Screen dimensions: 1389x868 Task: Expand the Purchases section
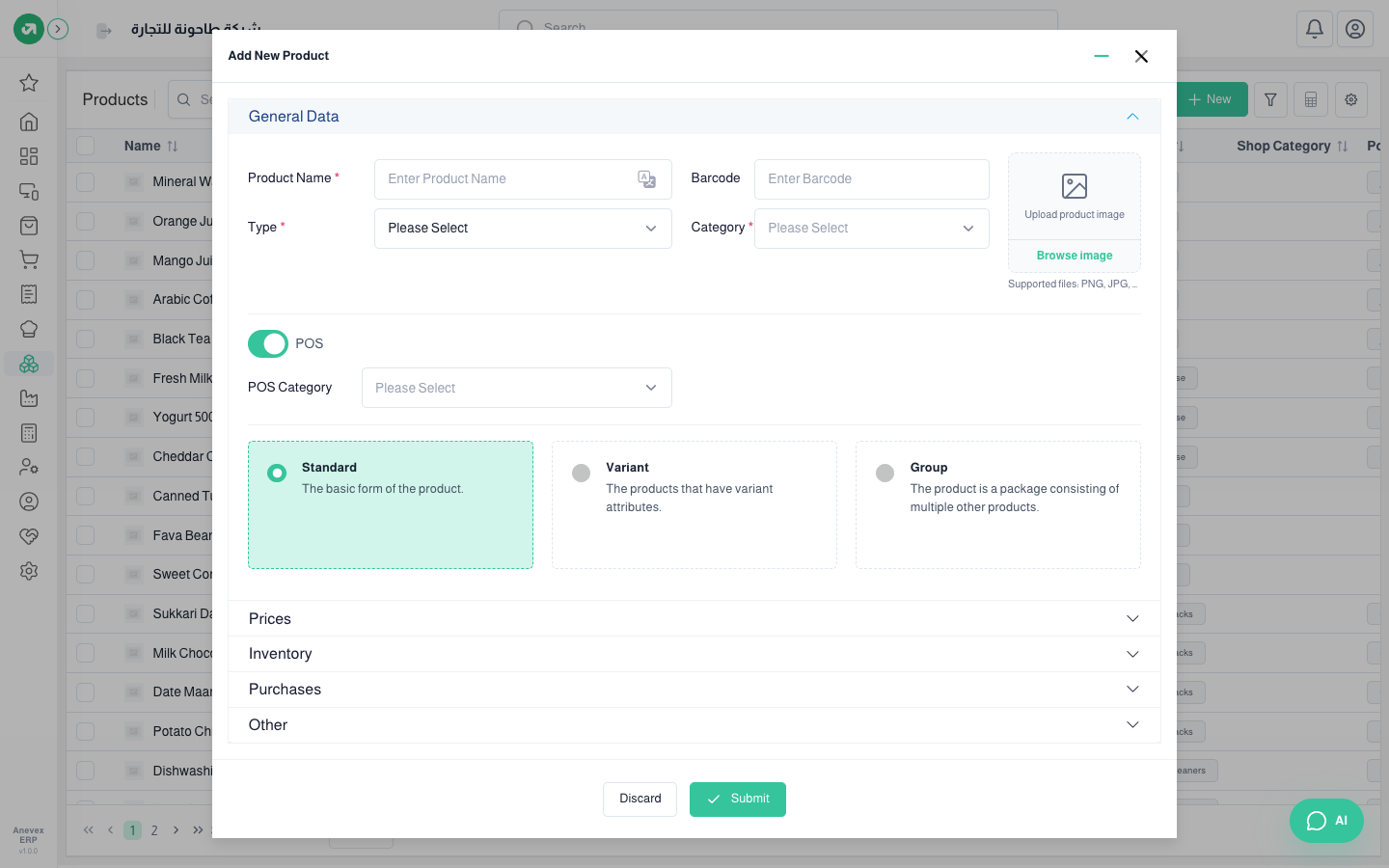(x=694, y=690)
